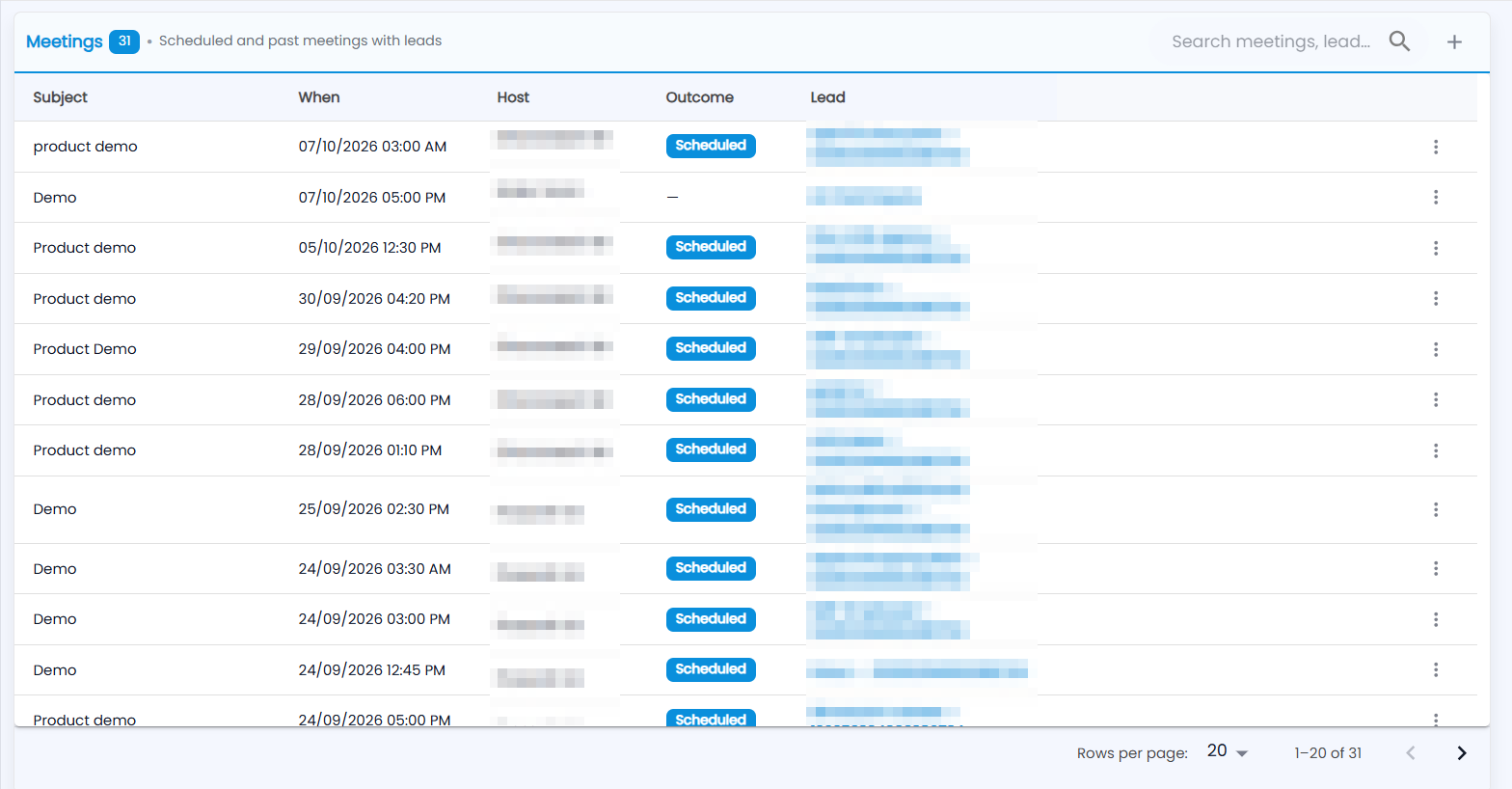
Task: Open actions for 28/09/2026 06:00 PM meeting
Action: coord(1436,399)
